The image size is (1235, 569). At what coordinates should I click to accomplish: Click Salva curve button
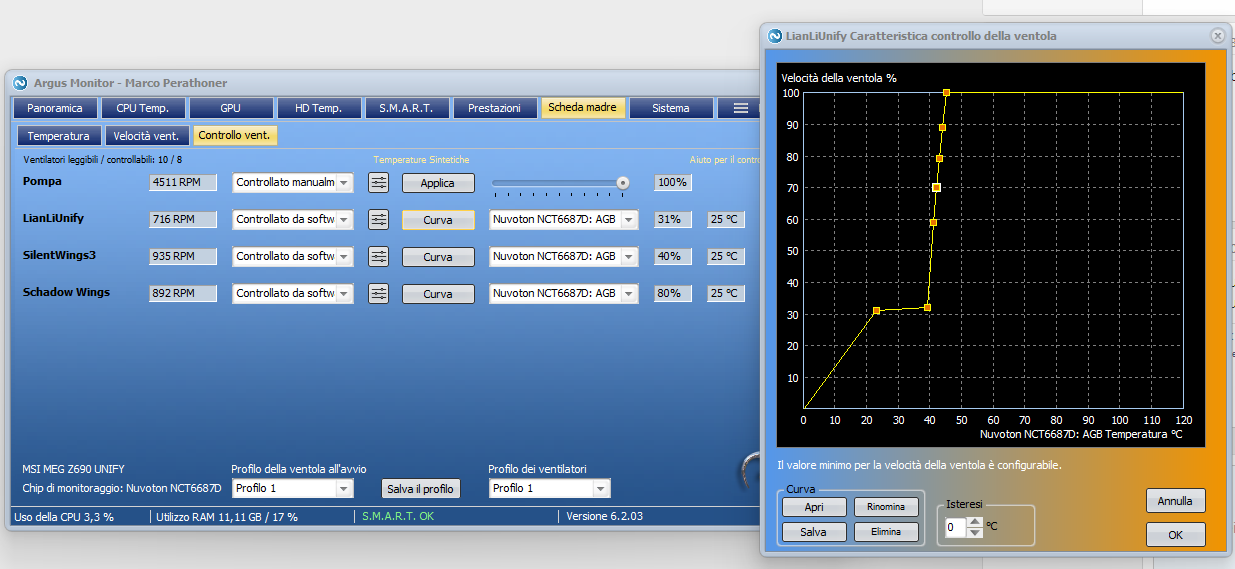(814, 532)
